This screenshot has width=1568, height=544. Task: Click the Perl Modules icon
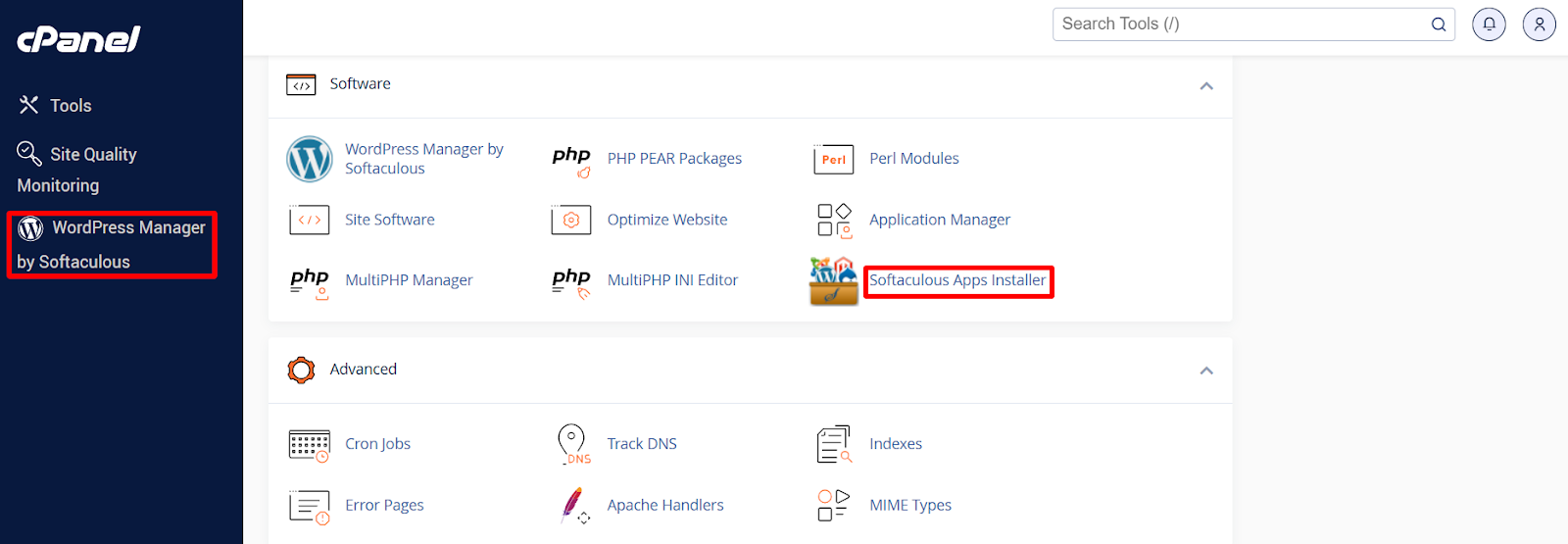(834, 160)
